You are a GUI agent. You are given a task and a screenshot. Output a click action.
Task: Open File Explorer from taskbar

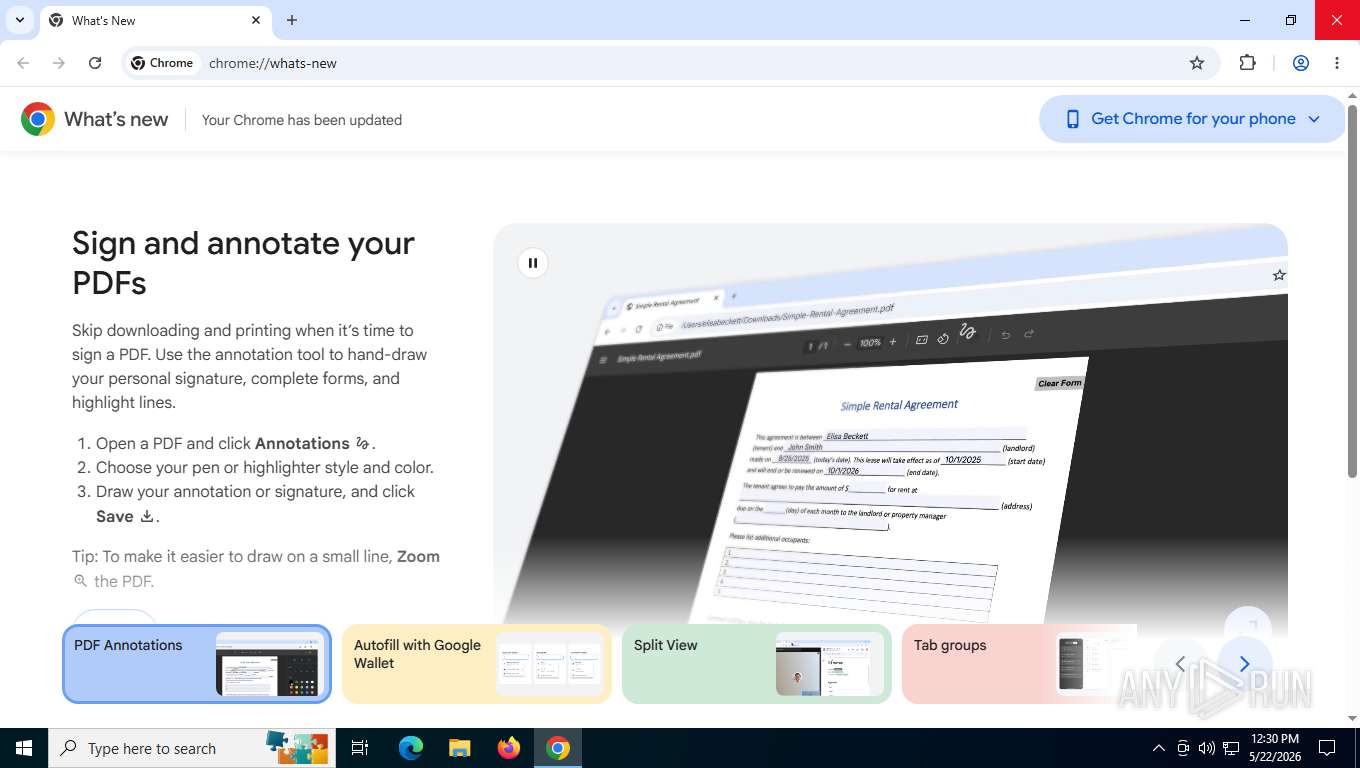pos(460,748)
